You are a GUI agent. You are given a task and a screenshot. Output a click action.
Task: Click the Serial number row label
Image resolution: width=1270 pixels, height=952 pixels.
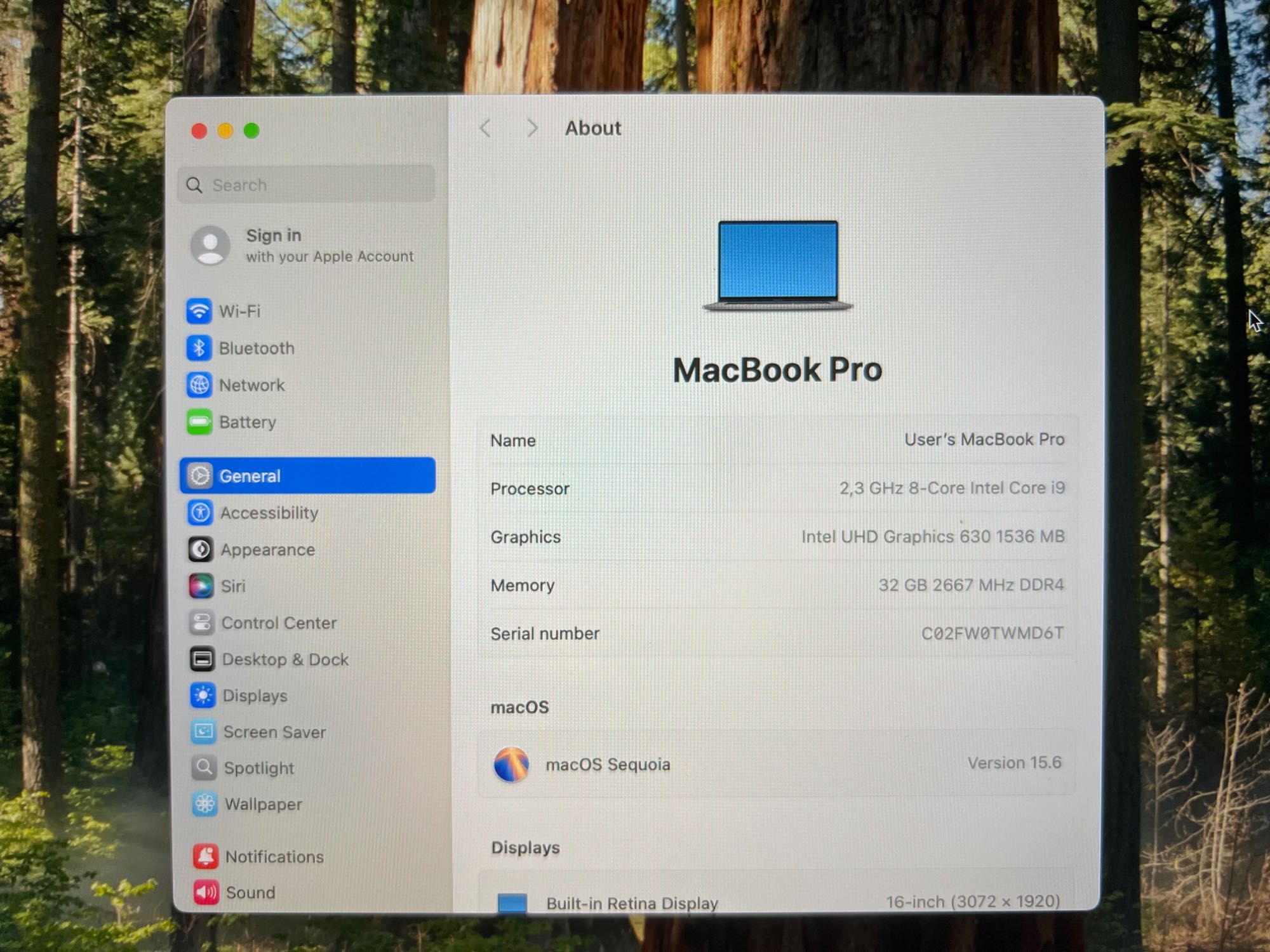tap(545, 633)
